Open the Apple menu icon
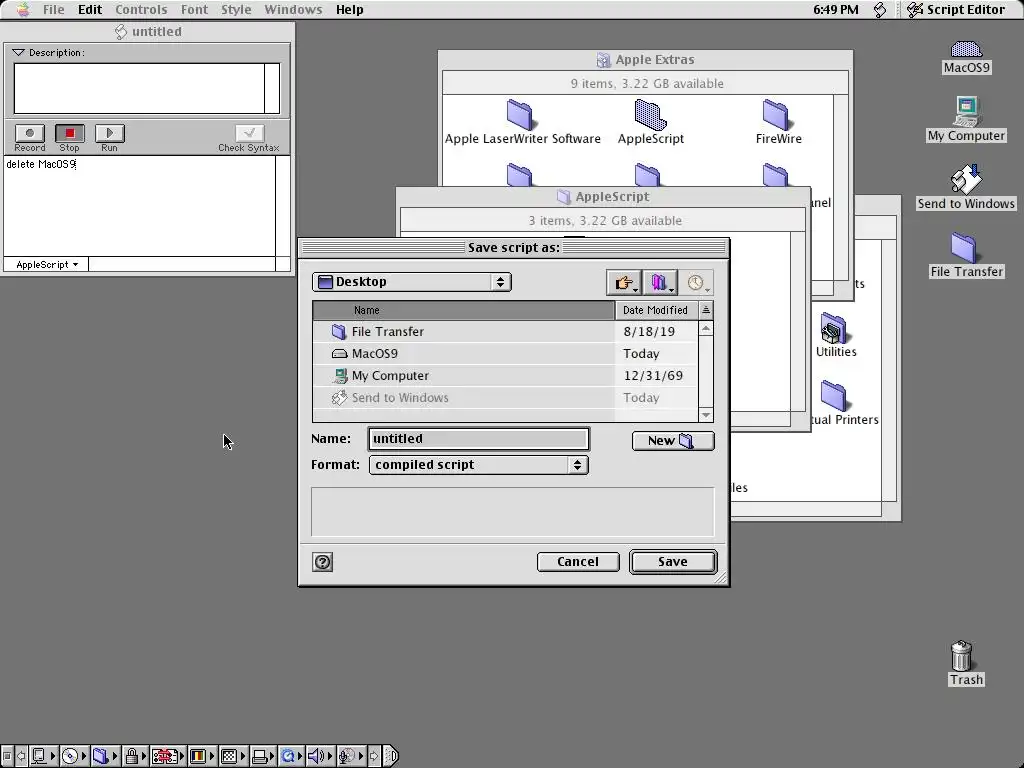1024x768 pixels. (23, 9)
